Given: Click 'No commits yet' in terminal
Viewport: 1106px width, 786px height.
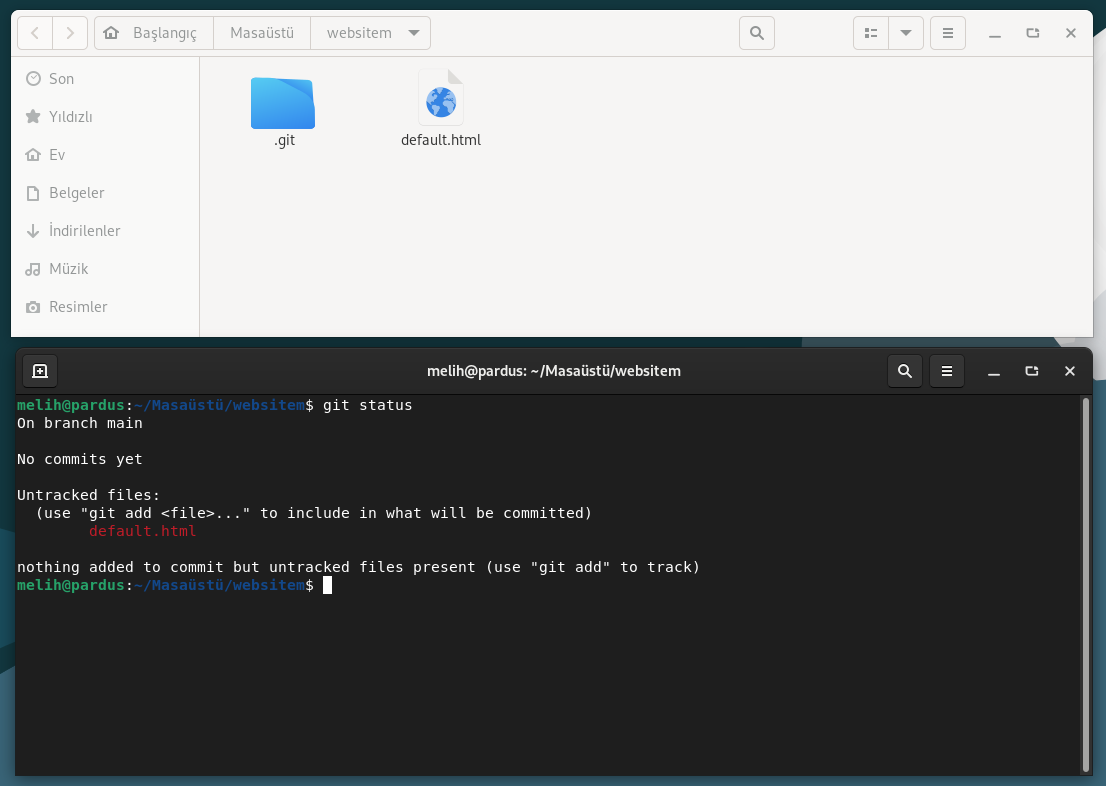Looking at the screenshot, I should [80, 459].
